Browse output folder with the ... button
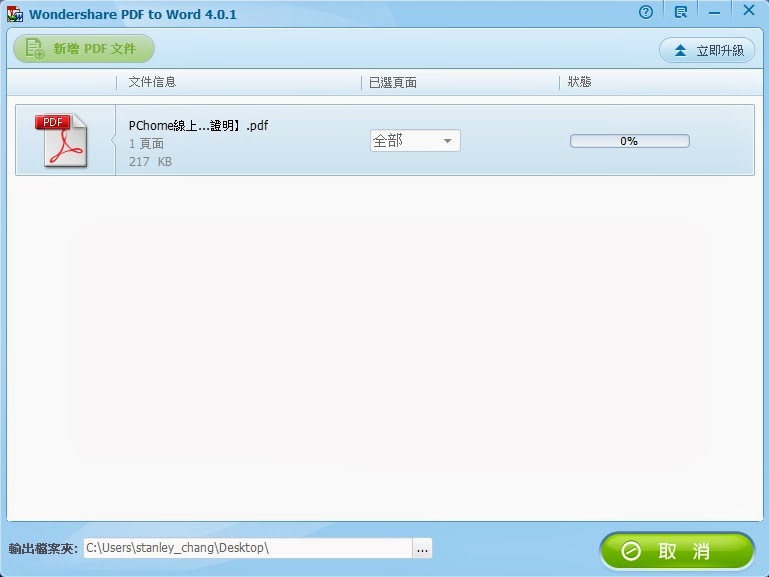The height and width of the screenshot is (577, 769). 422,548
